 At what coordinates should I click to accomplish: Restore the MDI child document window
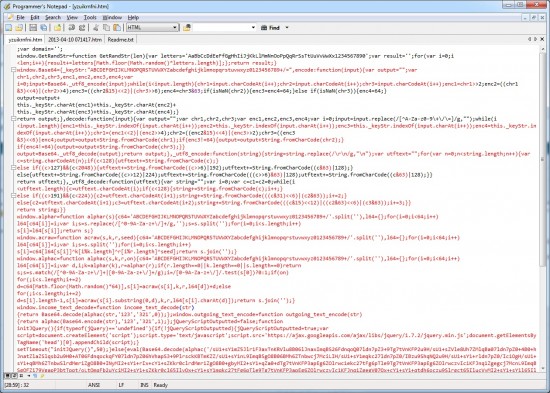(534, 17)
